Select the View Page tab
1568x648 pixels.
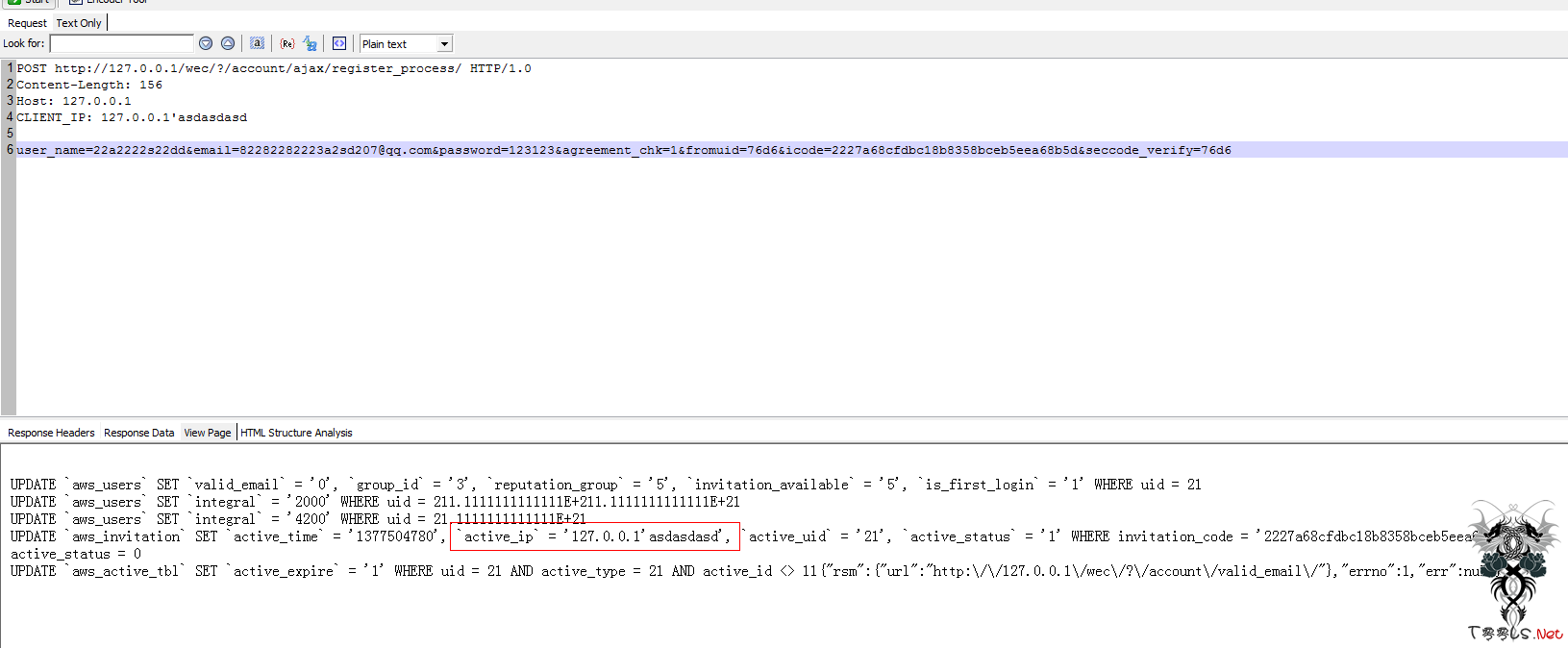[208, 433]
